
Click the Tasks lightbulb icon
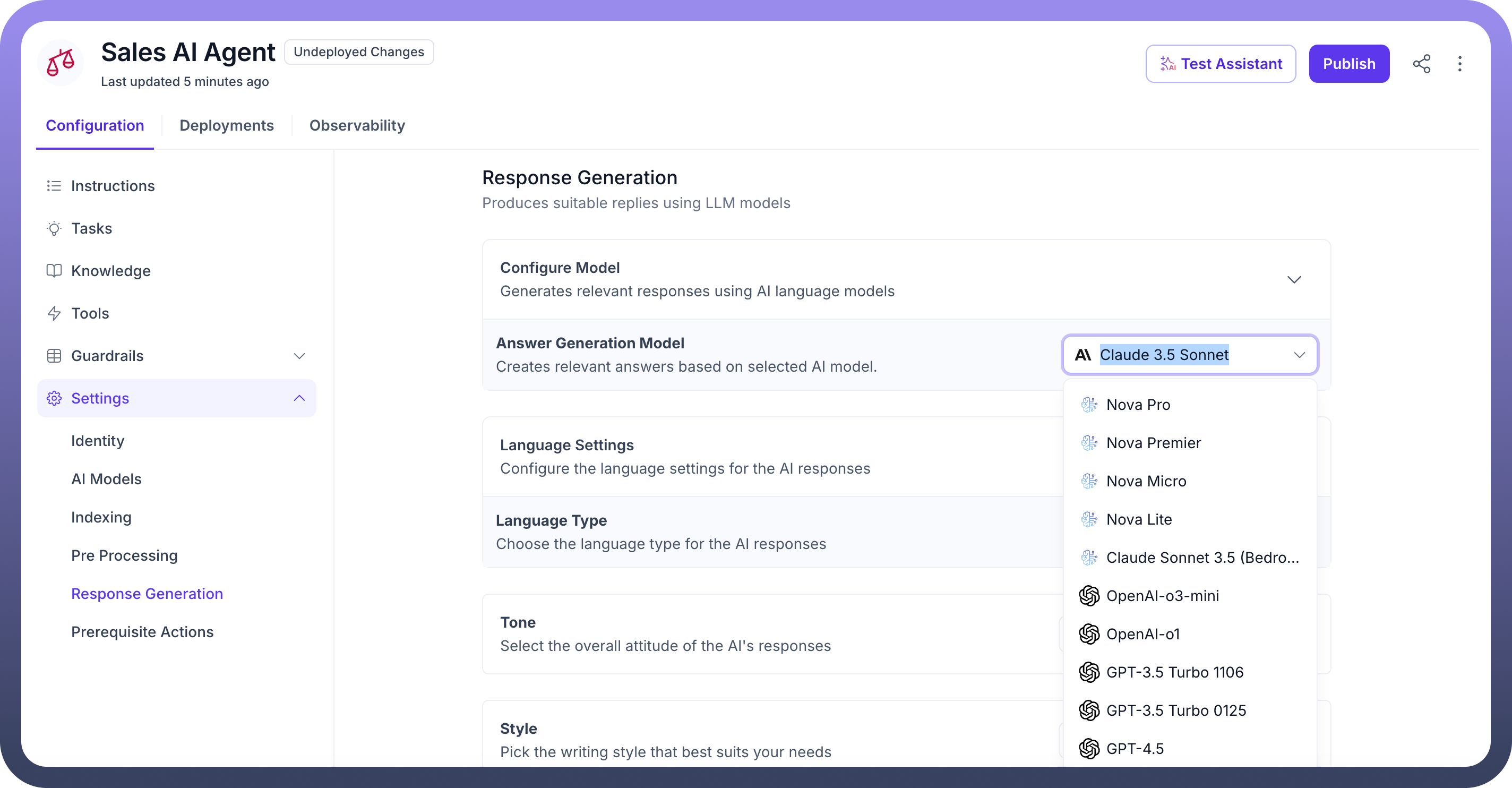[54, 228]
